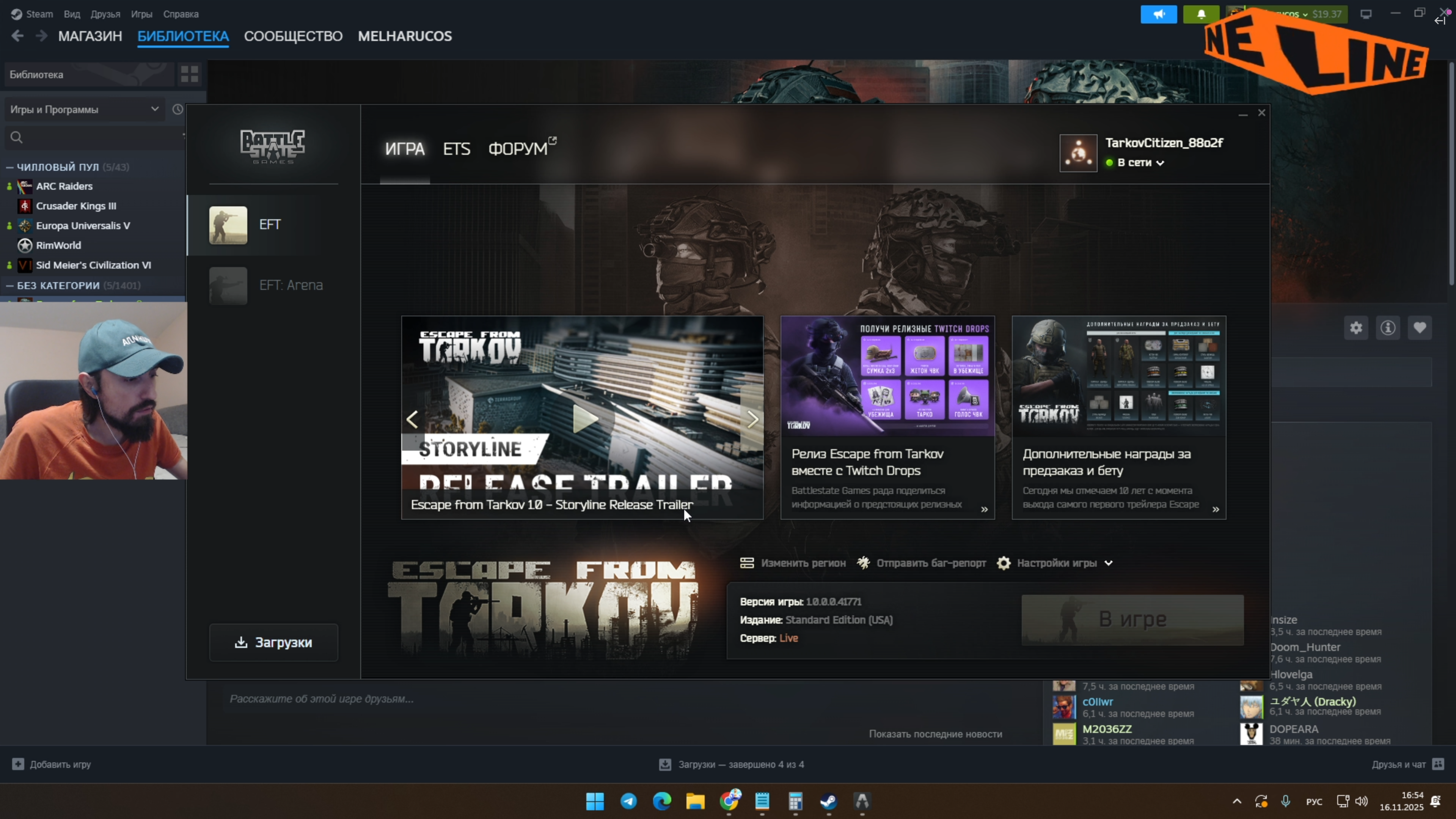Screen dimensions: 1456x819
Task: Show previous news slide arrow
Action: pos(413,420)
